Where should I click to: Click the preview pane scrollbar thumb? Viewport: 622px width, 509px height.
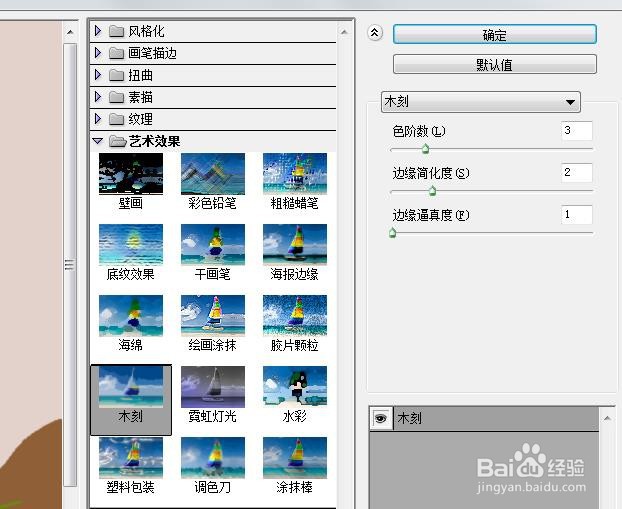click(x=70, y=265)
